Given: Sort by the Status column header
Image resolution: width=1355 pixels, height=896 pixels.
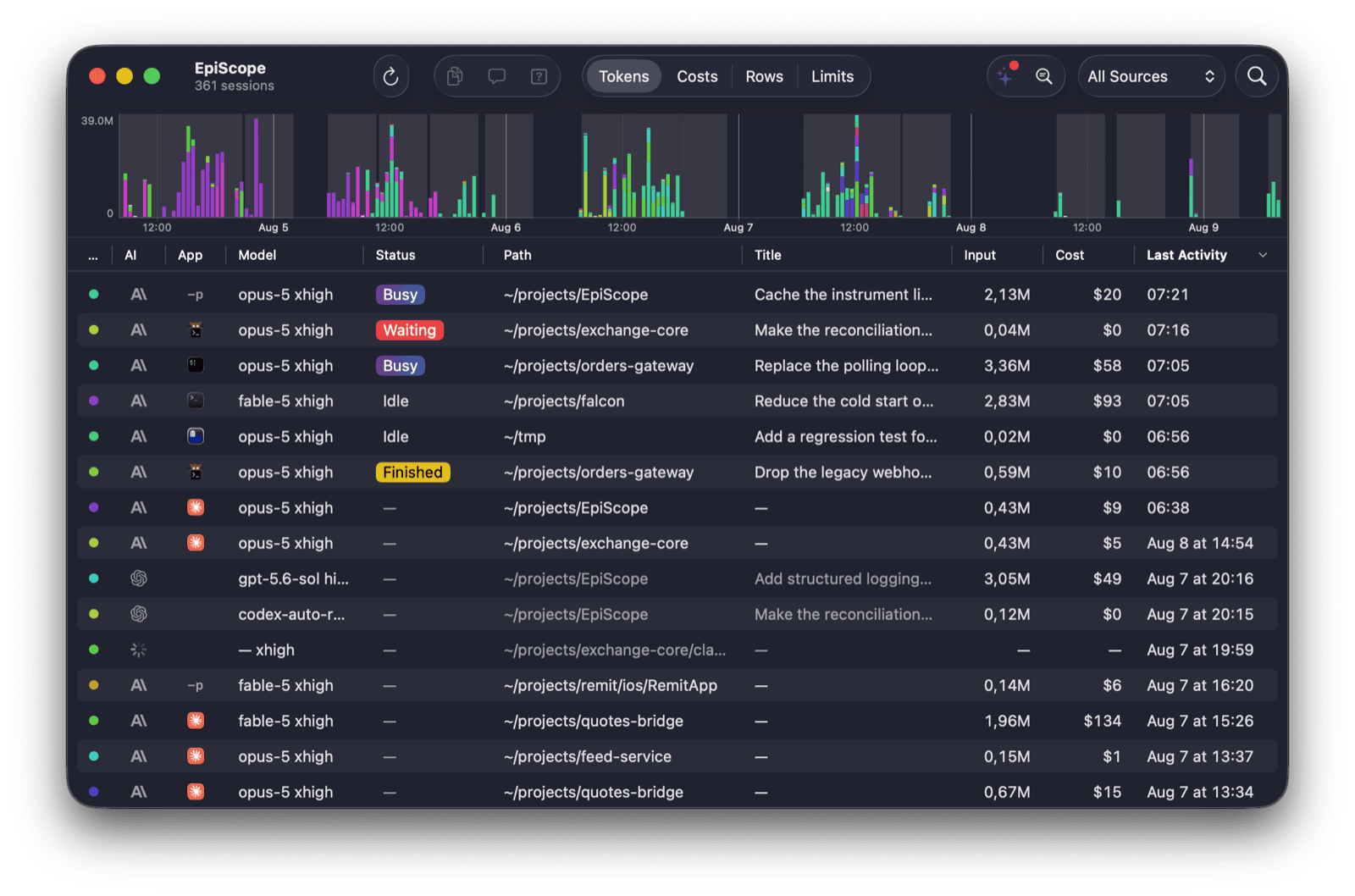Looking at the screenshot, I should click(x=395, y=256).
